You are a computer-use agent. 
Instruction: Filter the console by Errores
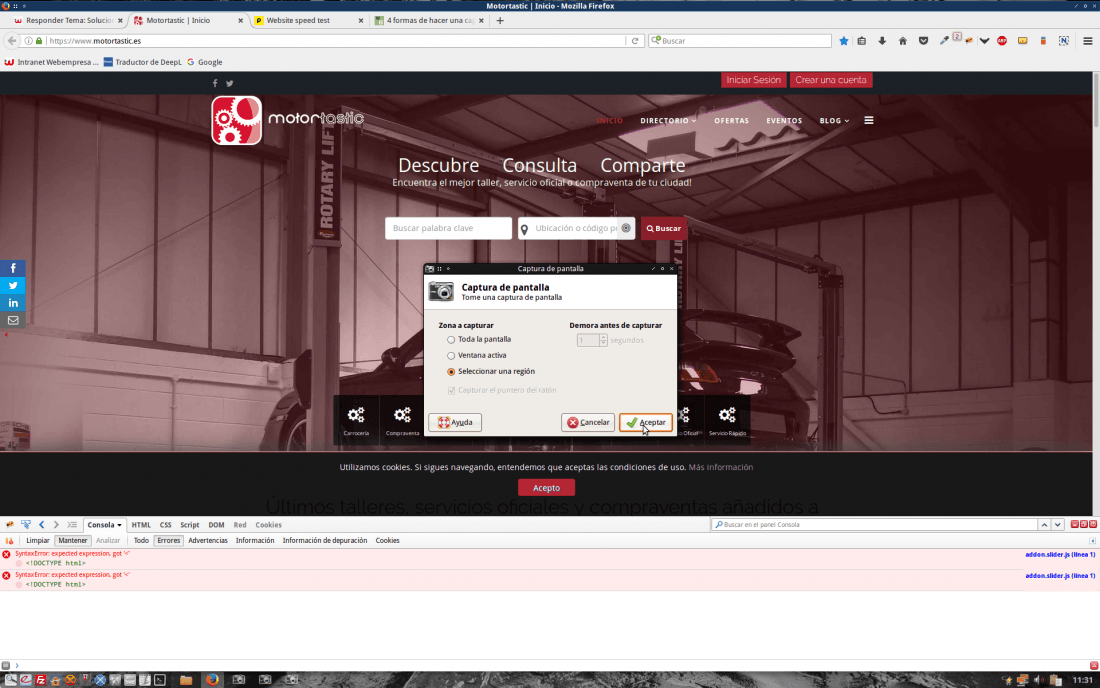click(x=168, y=541)
